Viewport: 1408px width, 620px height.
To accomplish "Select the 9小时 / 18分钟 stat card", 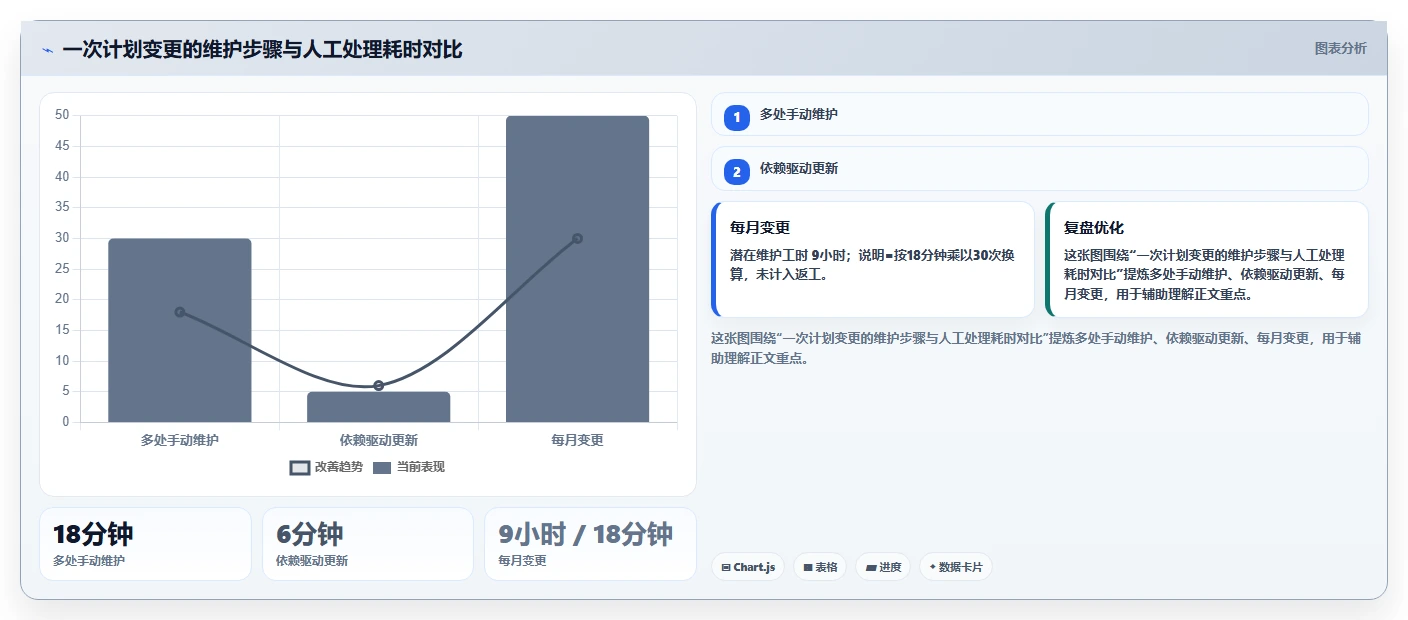I will (590, 544).
